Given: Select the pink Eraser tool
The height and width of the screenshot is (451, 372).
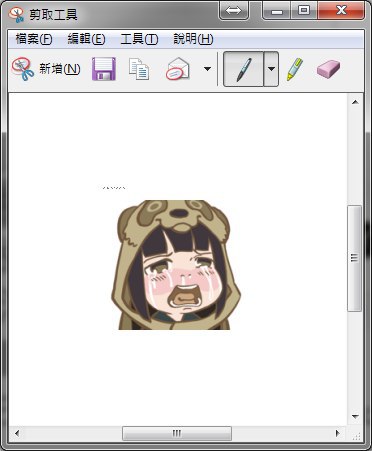Looking at the screenshot, I should point(328,69).
